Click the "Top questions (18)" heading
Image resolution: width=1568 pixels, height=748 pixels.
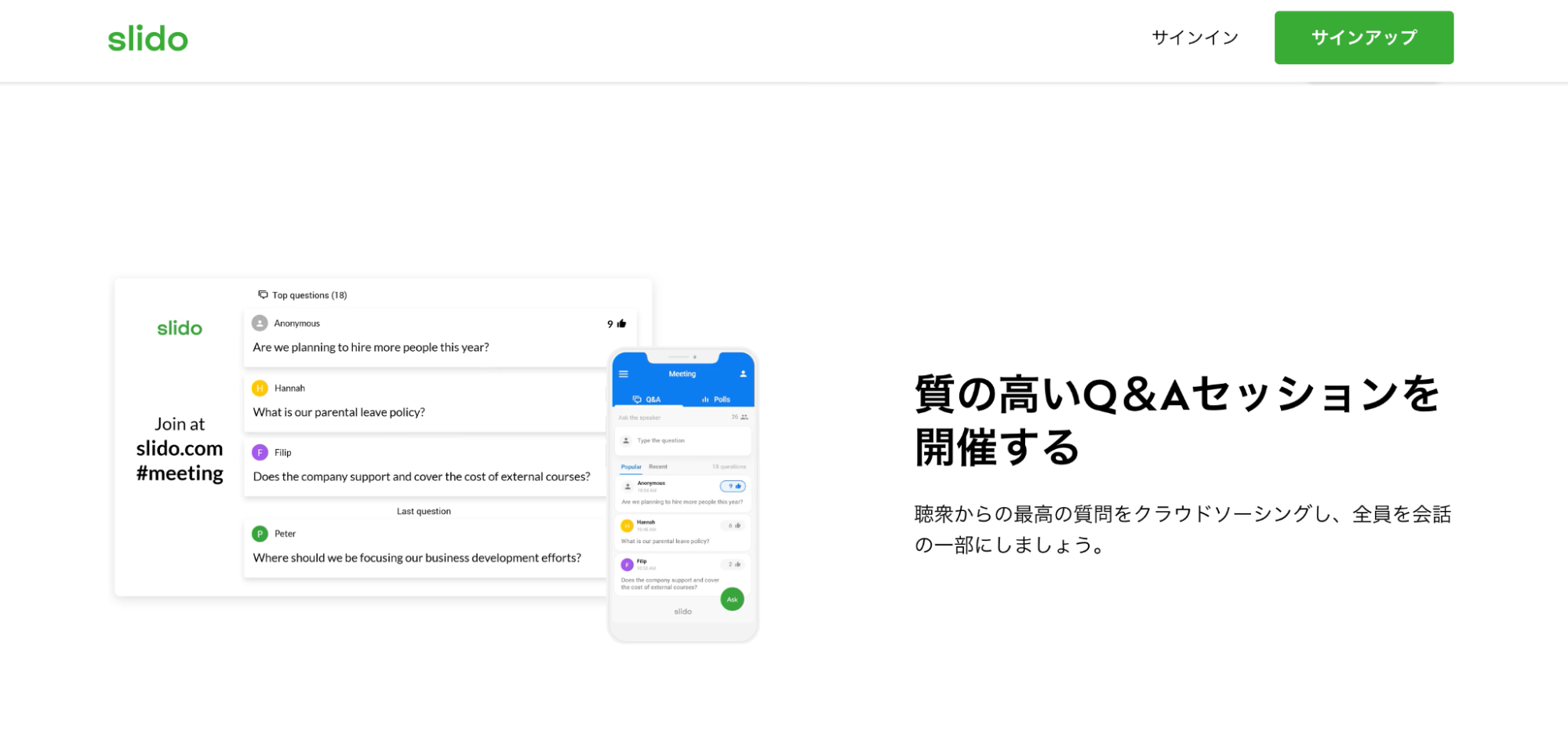(x=309, y=295)
